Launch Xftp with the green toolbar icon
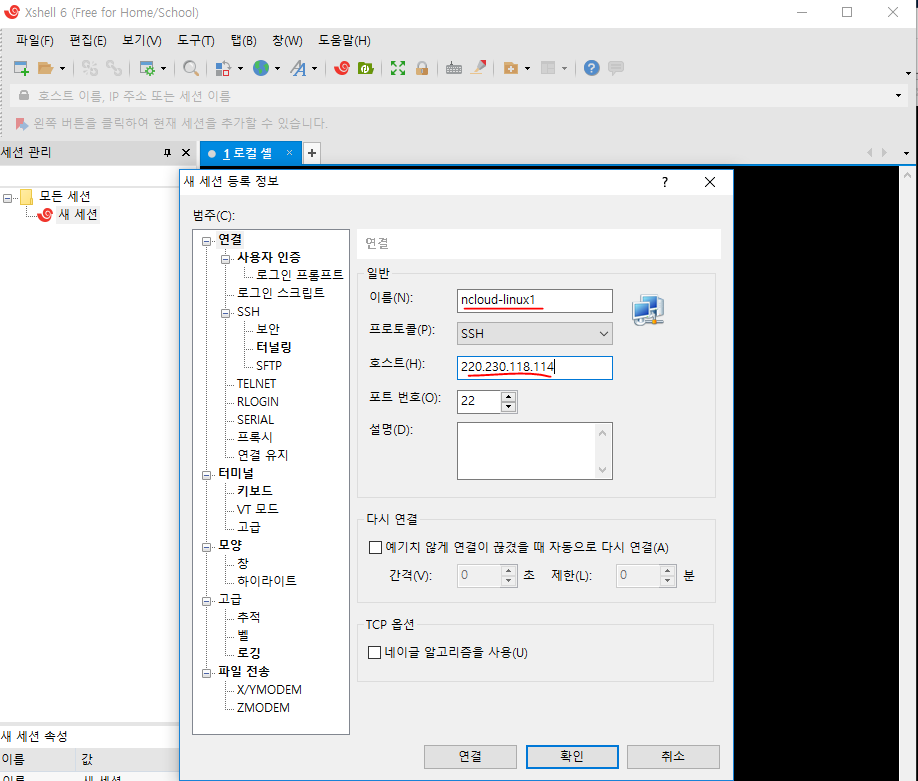The width and height of the screenshot is (918, 781). [366, 68]
